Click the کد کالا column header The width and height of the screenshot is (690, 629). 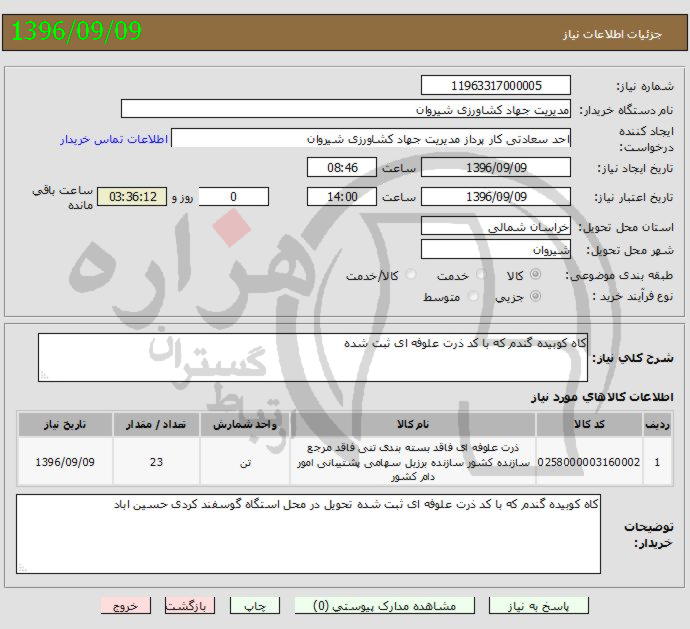click(x=589, y=424)
